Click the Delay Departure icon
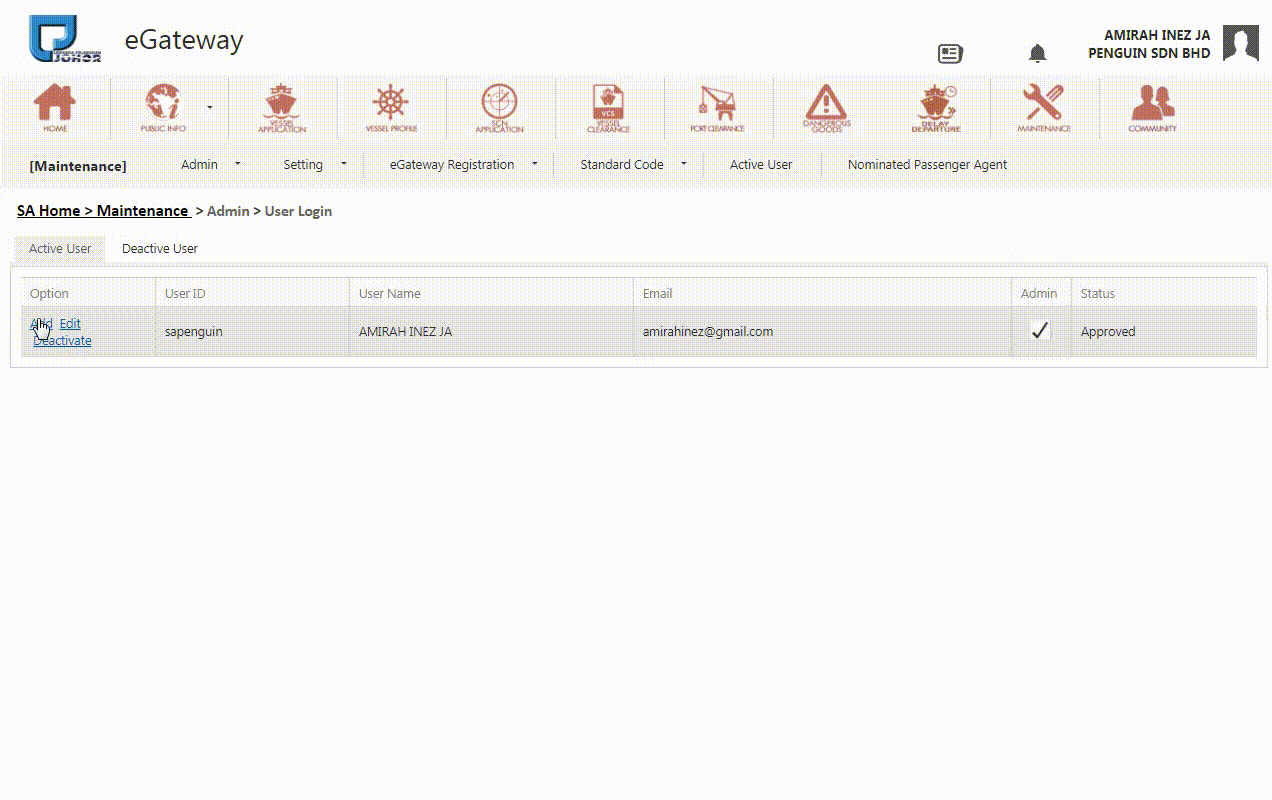Screen dimensions: 1272x800 [x=936, y=107]
